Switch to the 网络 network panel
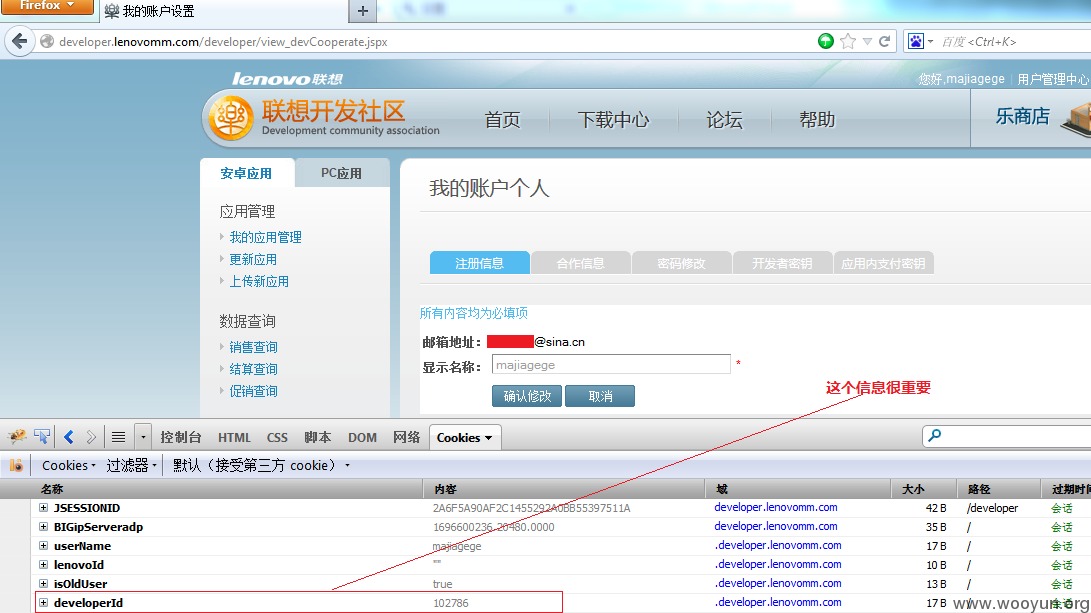The height and width of the screenshot is (613, 1091). click(406, 438)
